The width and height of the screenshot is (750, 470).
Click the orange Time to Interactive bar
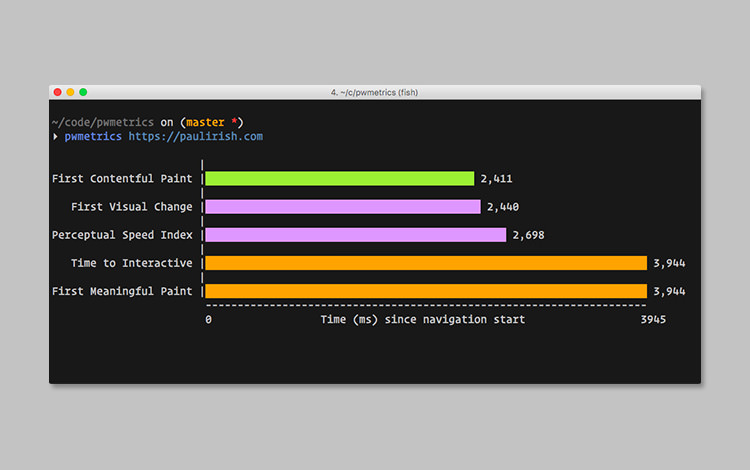coord(425,263)
